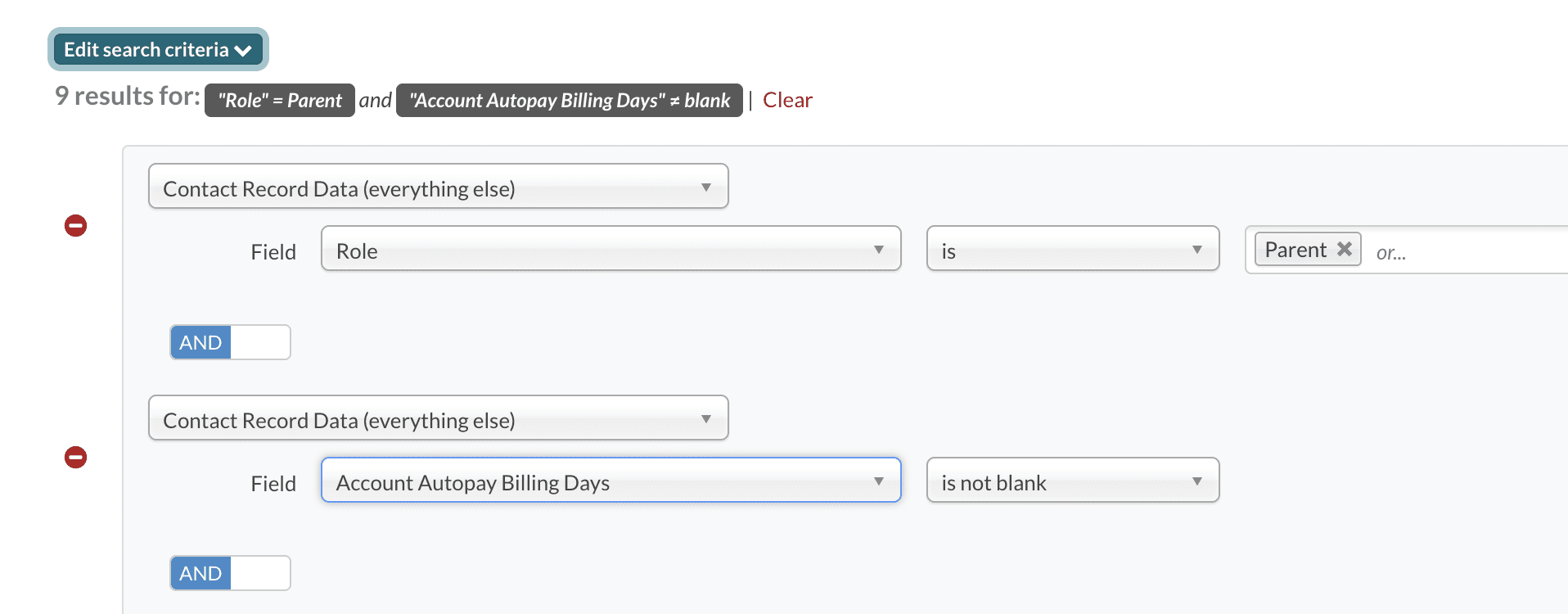Image resolution: width=1568 pixels, height=614 pixels.
Task: Toggle the first AND/OR switch
Action: click(230, 342)
